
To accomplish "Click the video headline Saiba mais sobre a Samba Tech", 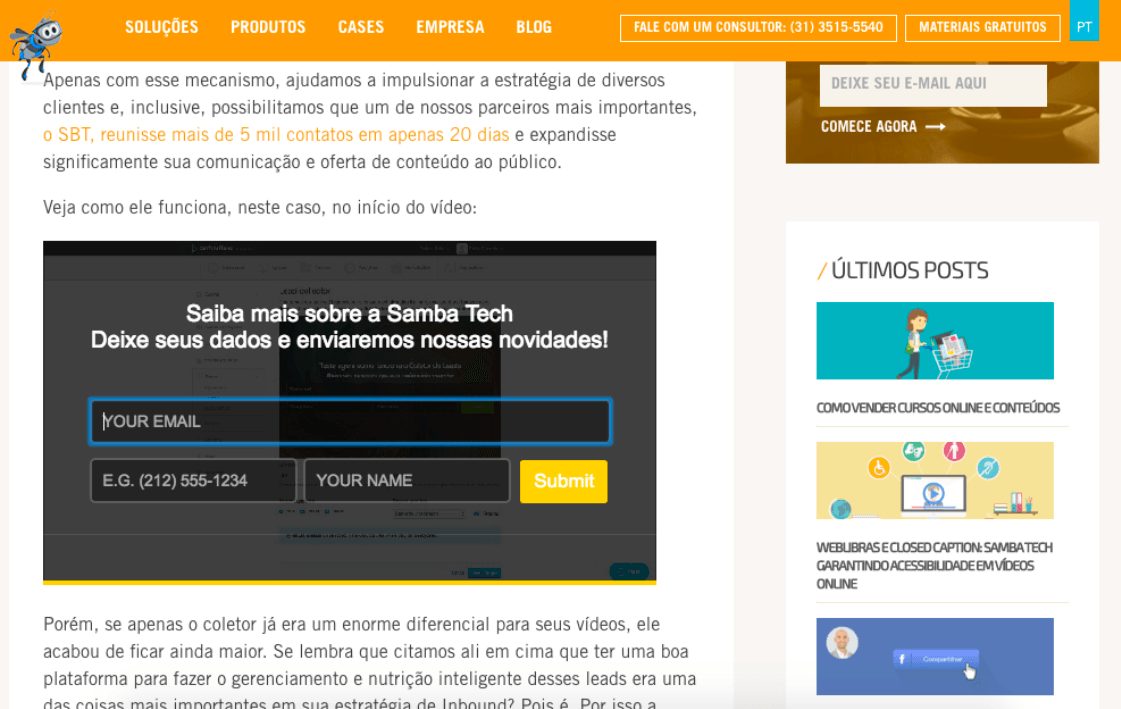I will (x=350, y=313).
